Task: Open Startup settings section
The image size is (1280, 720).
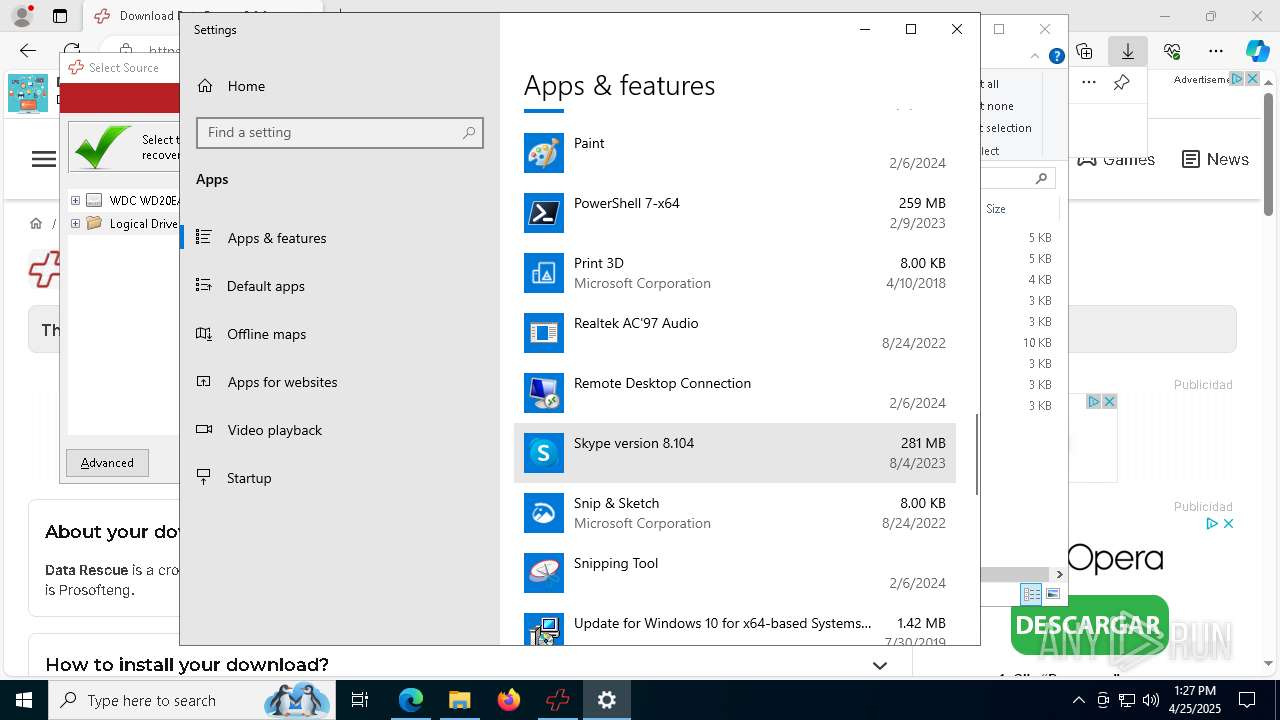Action: [340, 478]
